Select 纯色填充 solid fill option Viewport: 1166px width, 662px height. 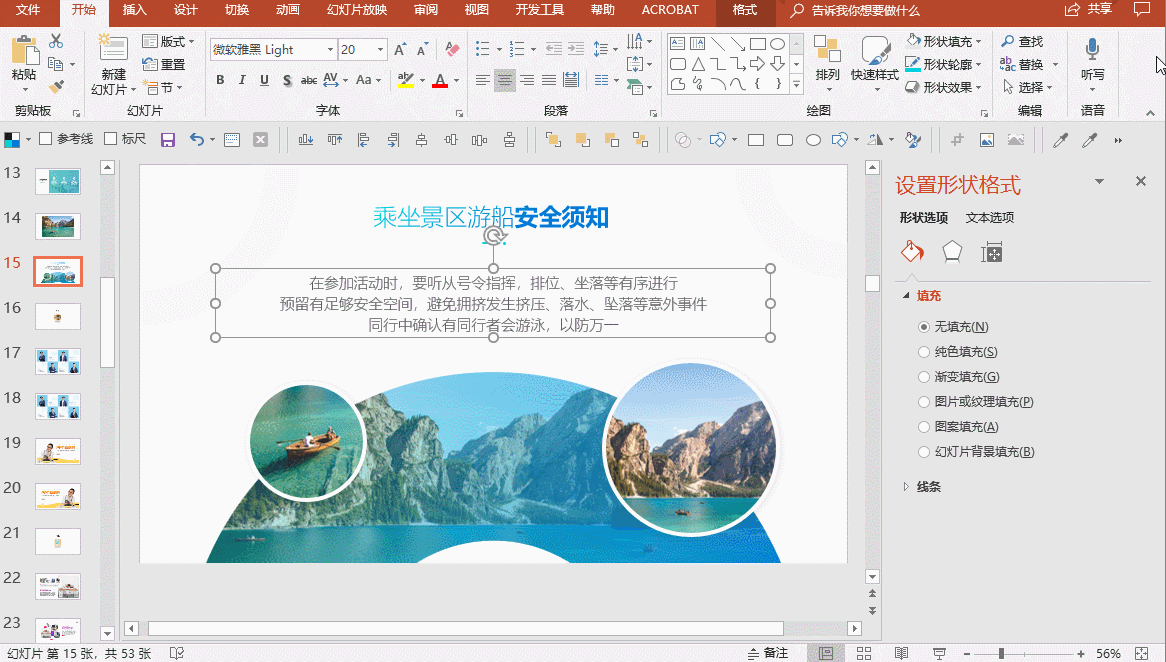(x=958, y=352)
